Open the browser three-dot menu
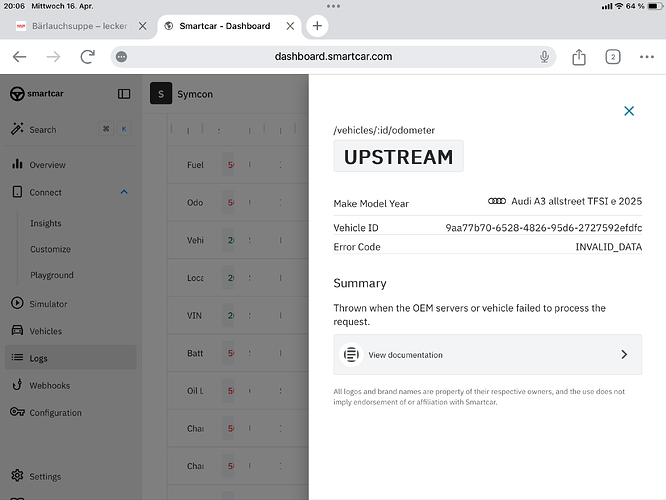The width and height of the screenshot is (666, 500). tap(646, 56)
